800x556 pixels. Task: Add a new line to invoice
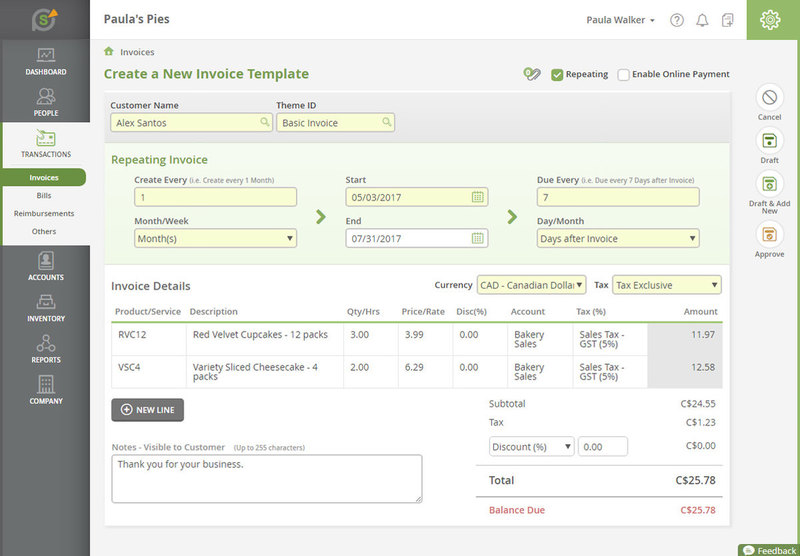(x=147, y=409)
